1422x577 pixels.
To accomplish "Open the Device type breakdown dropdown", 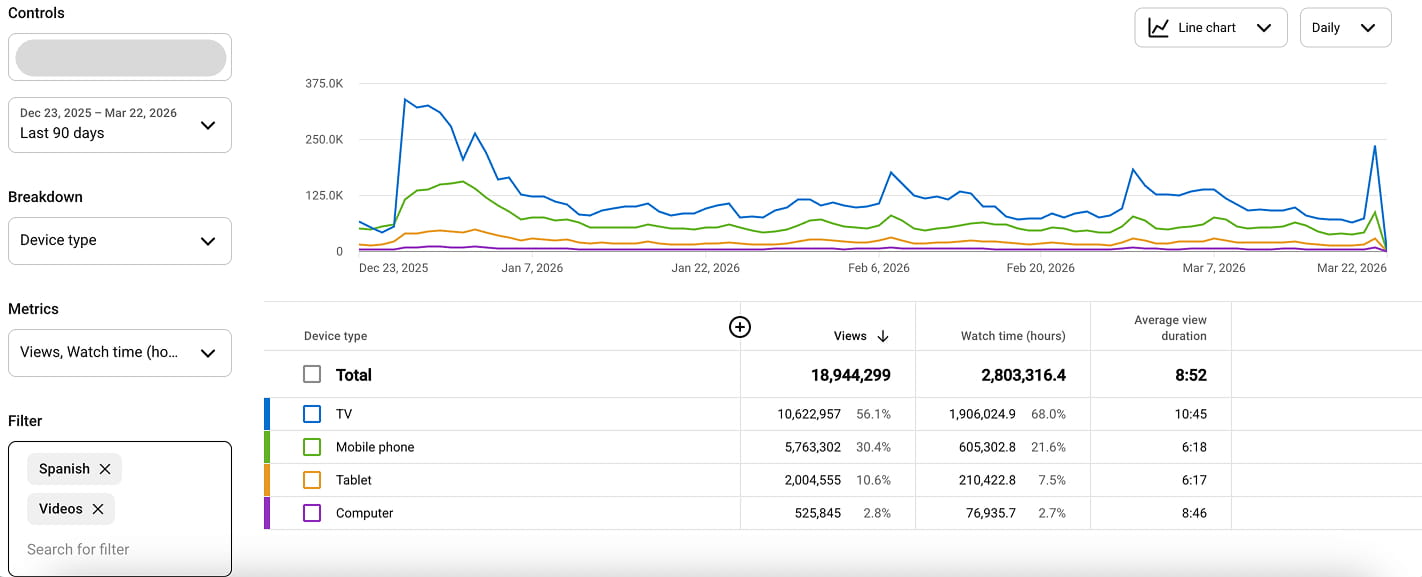I will coord(119,240).
